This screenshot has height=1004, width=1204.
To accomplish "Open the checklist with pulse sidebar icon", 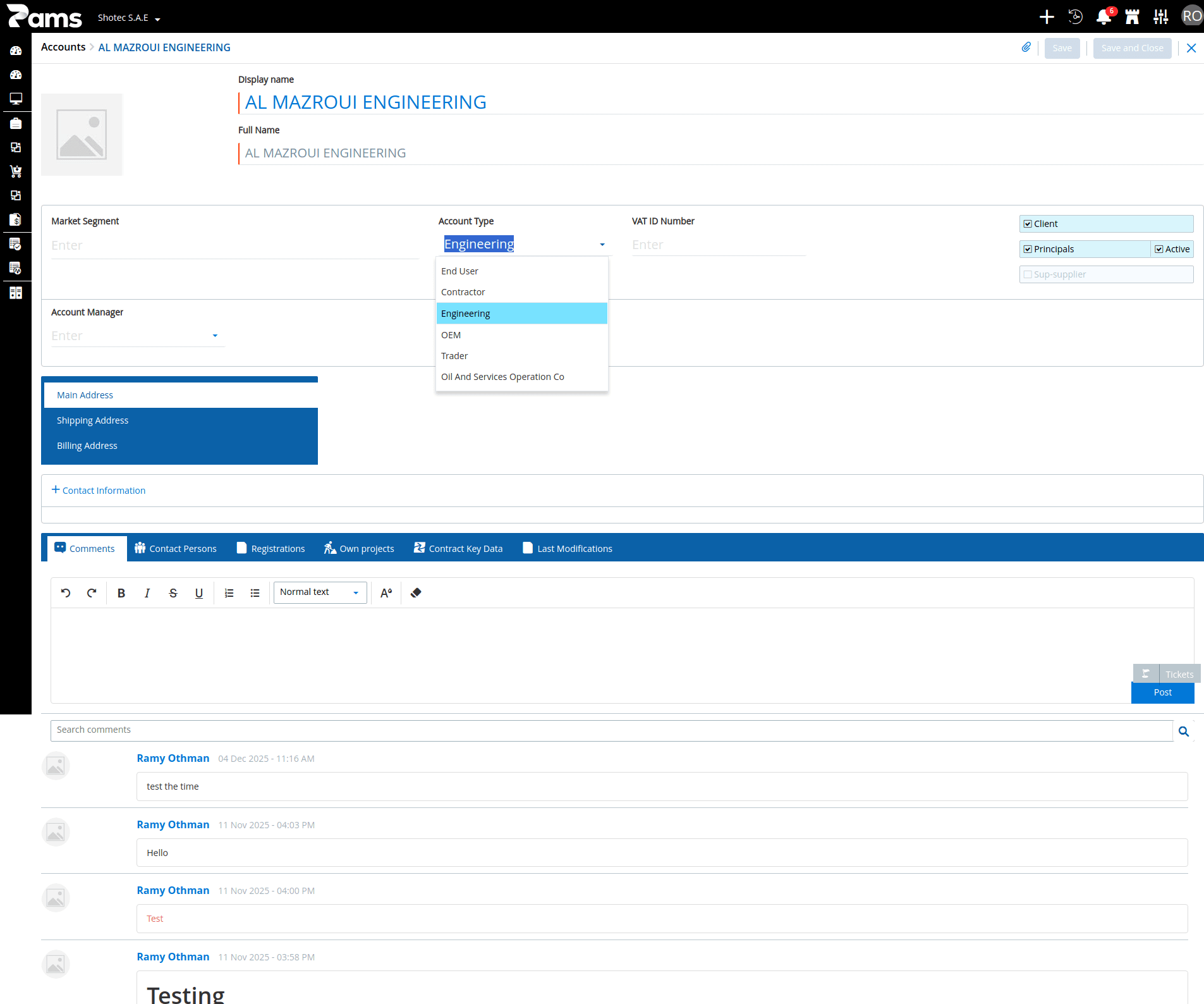I will 16,268.
